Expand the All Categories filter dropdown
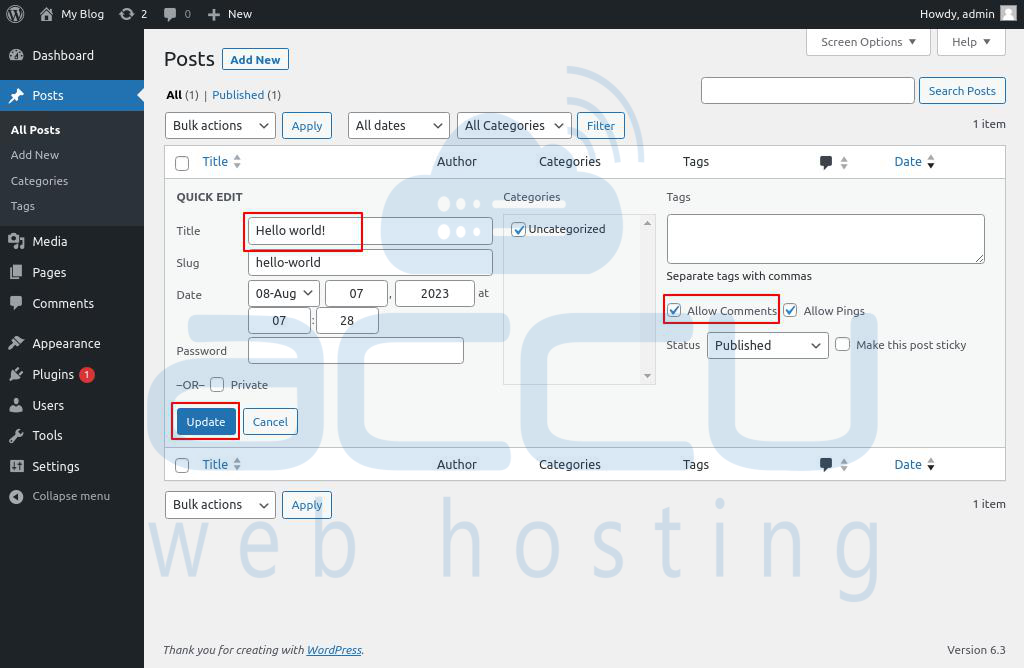This screenshot has height=668, width=1024. coord(513,125)
